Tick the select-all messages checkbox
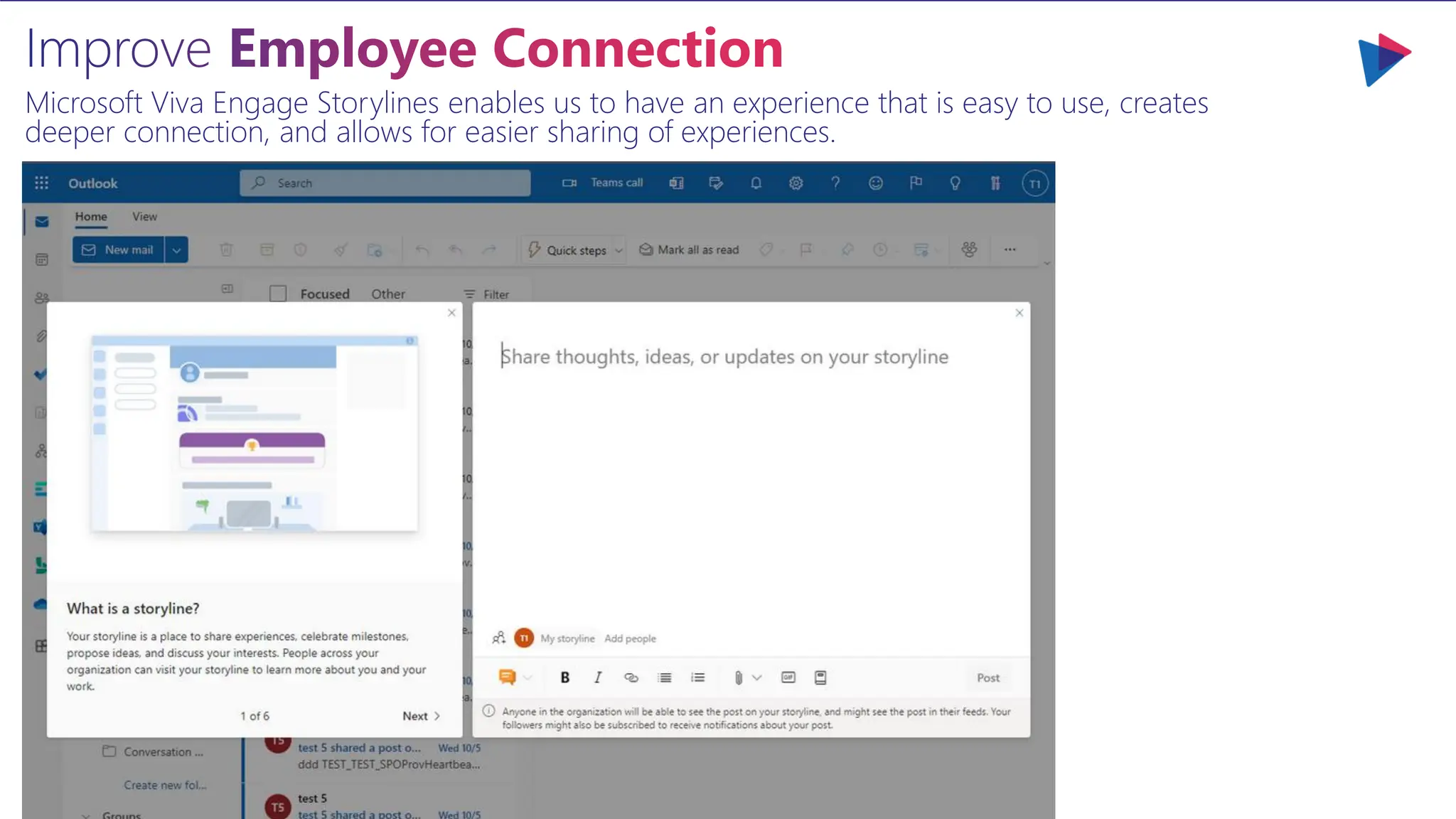 point(278,294)
